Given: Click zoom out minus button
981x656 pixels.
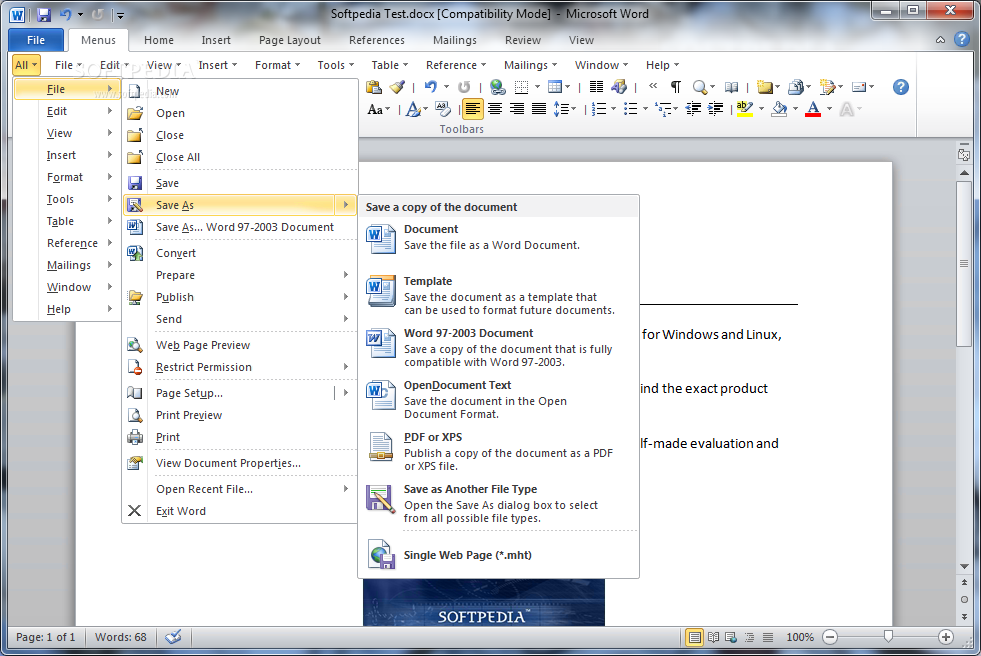Looking at the screenshot, I should pyautogui.click(x=830, y=637).
